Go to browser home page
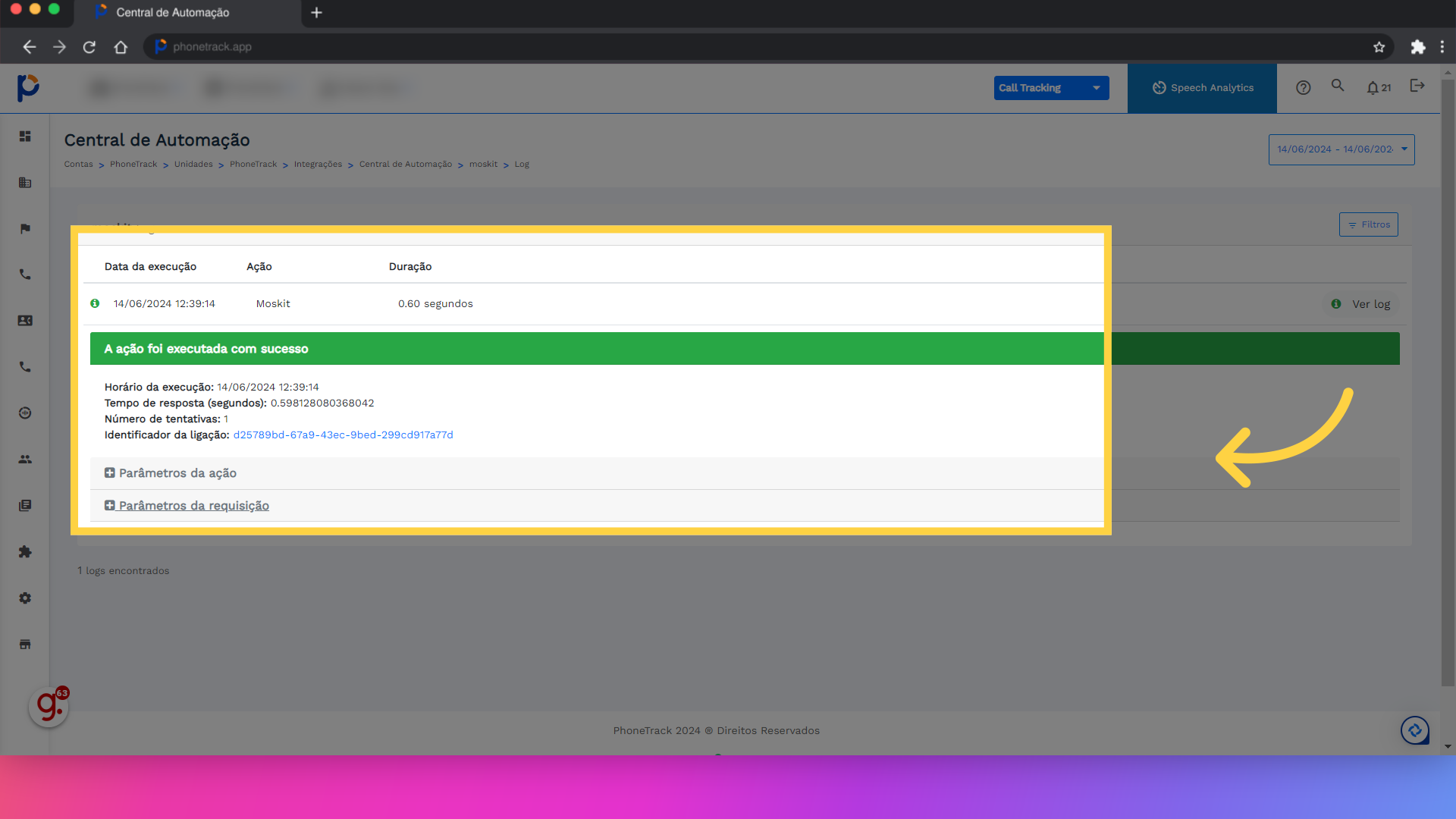This screenshot has height=819, width=1456. [x=121, y=47]
